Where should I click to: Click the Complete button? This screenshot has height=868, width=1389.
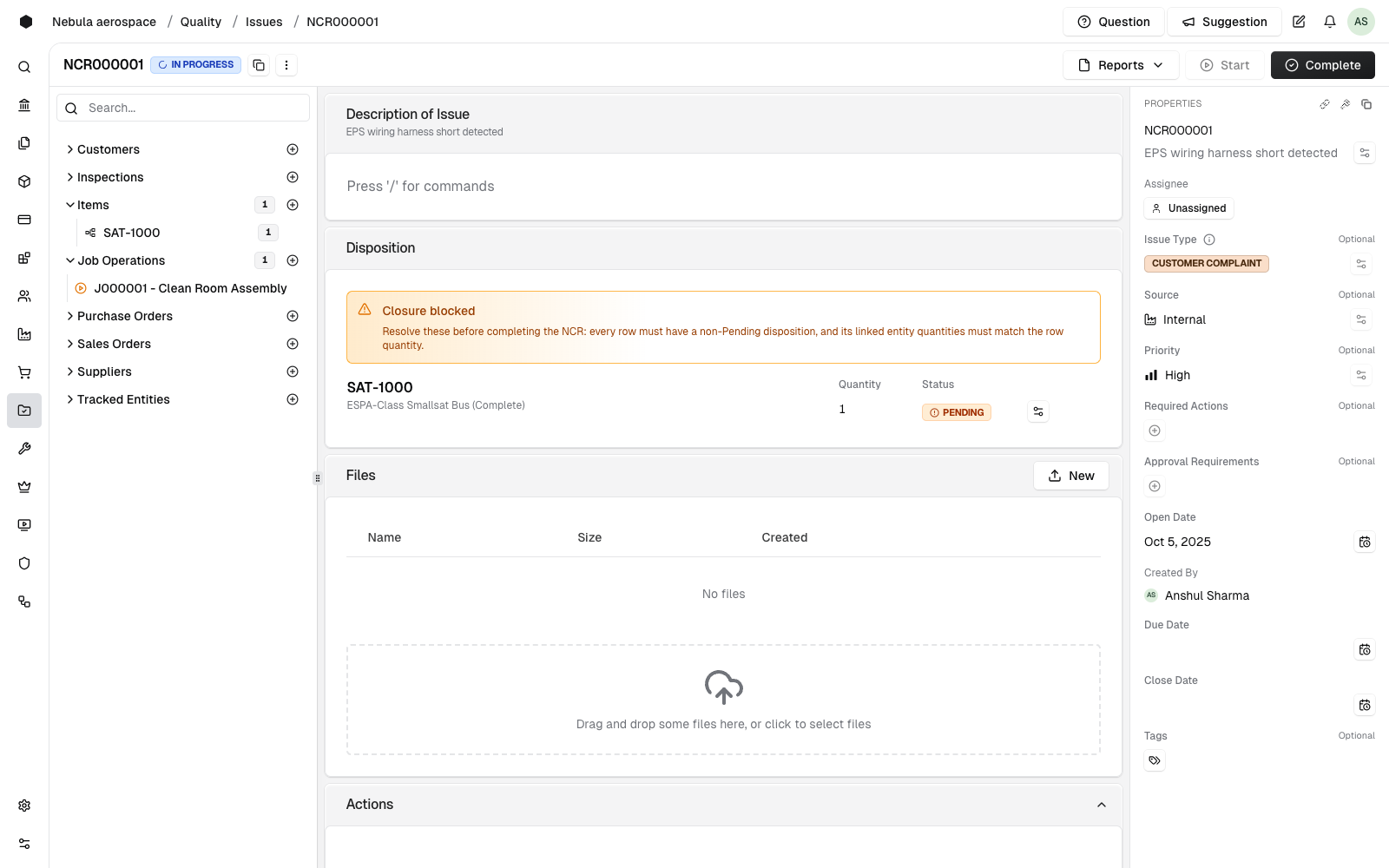1323,65
